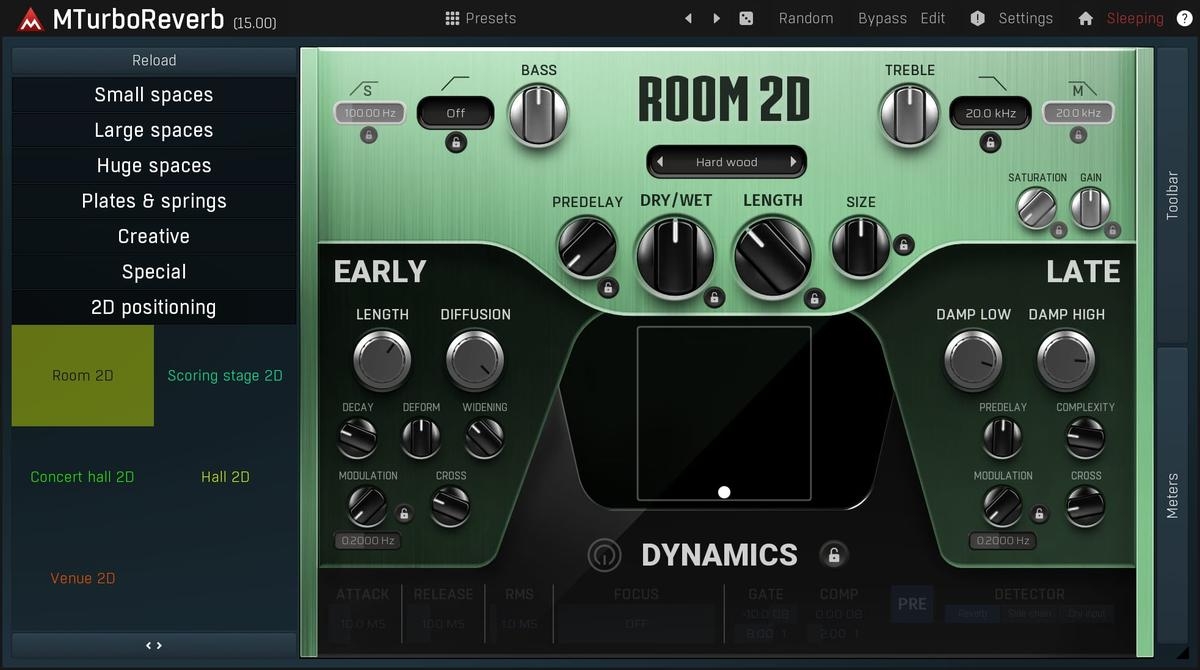Viewport: 1200px width, 670px height.
Task: Click the dice randomize icon
Action: point(746,18)
